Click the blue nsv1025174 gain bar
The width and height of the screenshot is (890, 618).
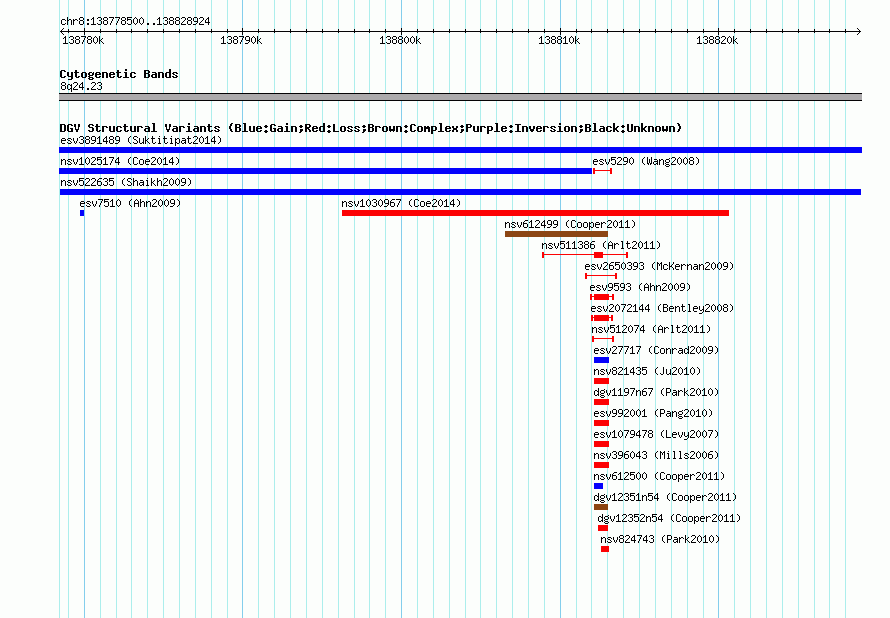(x=325, y=171)
